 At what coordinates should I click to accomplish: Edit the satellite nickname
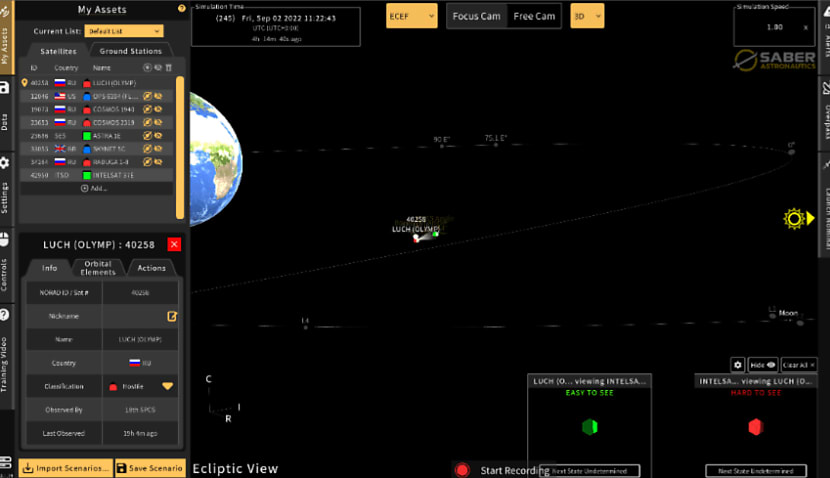pyautogui.click(x=172, y=316)
